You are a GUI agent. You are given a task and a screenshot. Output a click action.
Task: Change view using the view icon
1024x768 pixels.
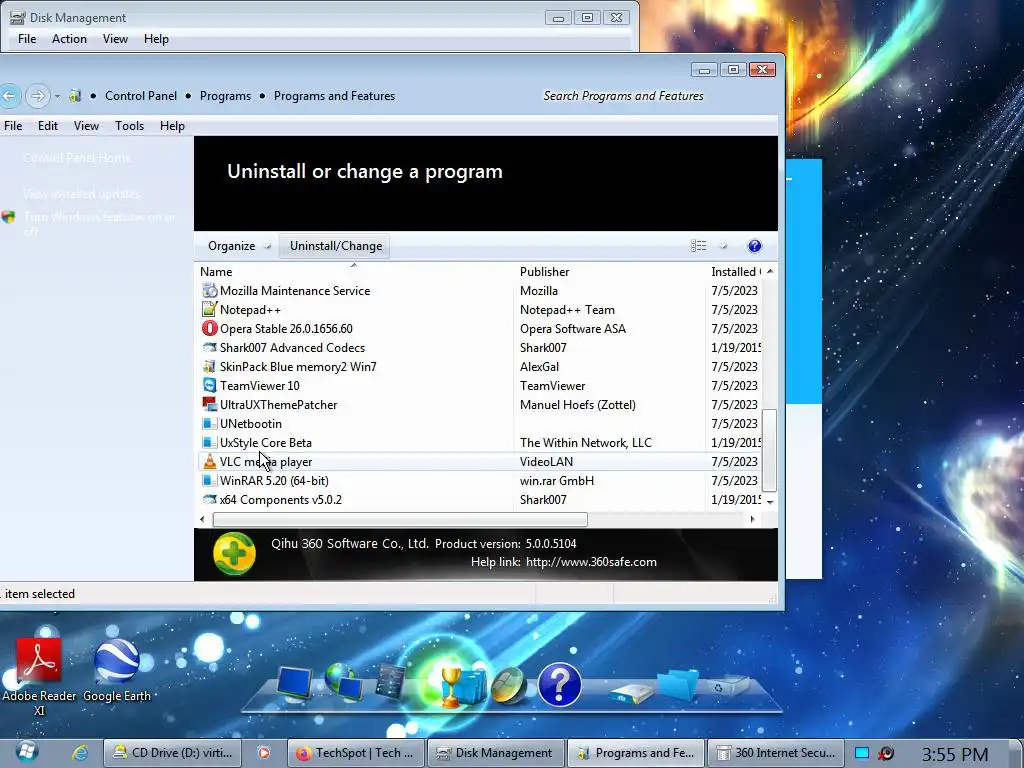click(698, 246)
